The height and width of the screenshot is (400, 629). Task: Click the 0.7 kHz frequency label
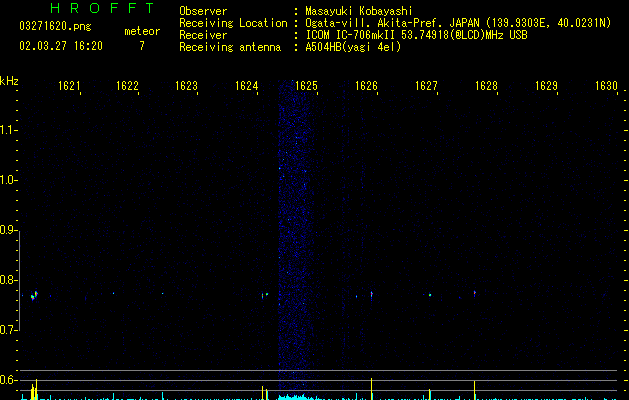pos(8,330)
